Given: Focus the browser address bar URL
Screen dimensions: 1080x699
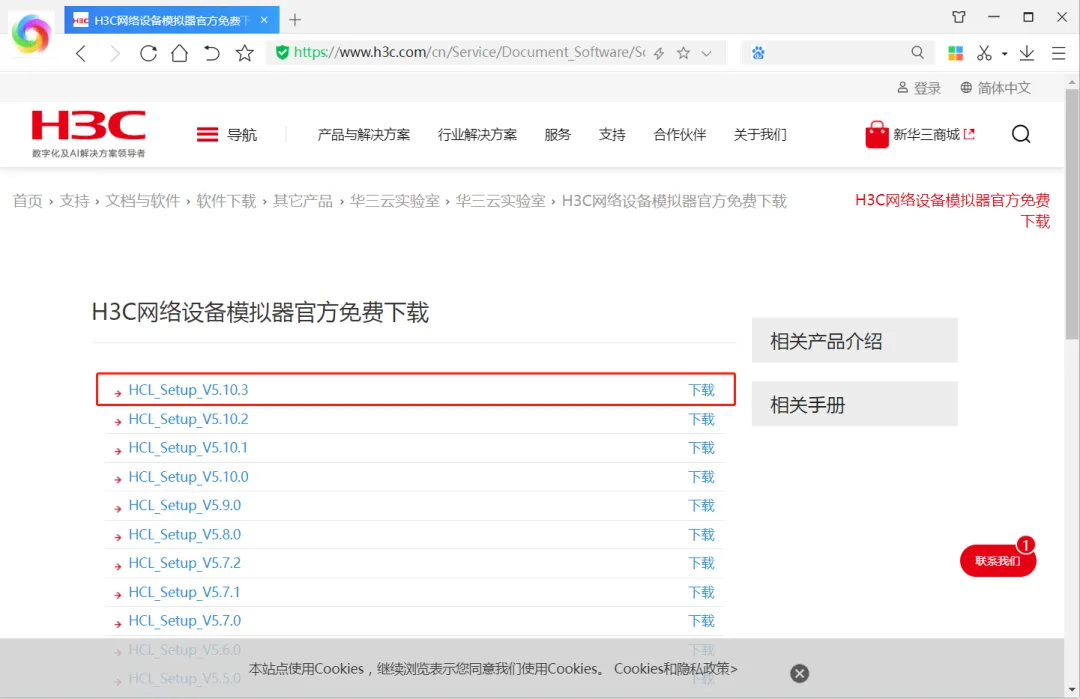Looking at the screenshot, I should pos(468,52).
